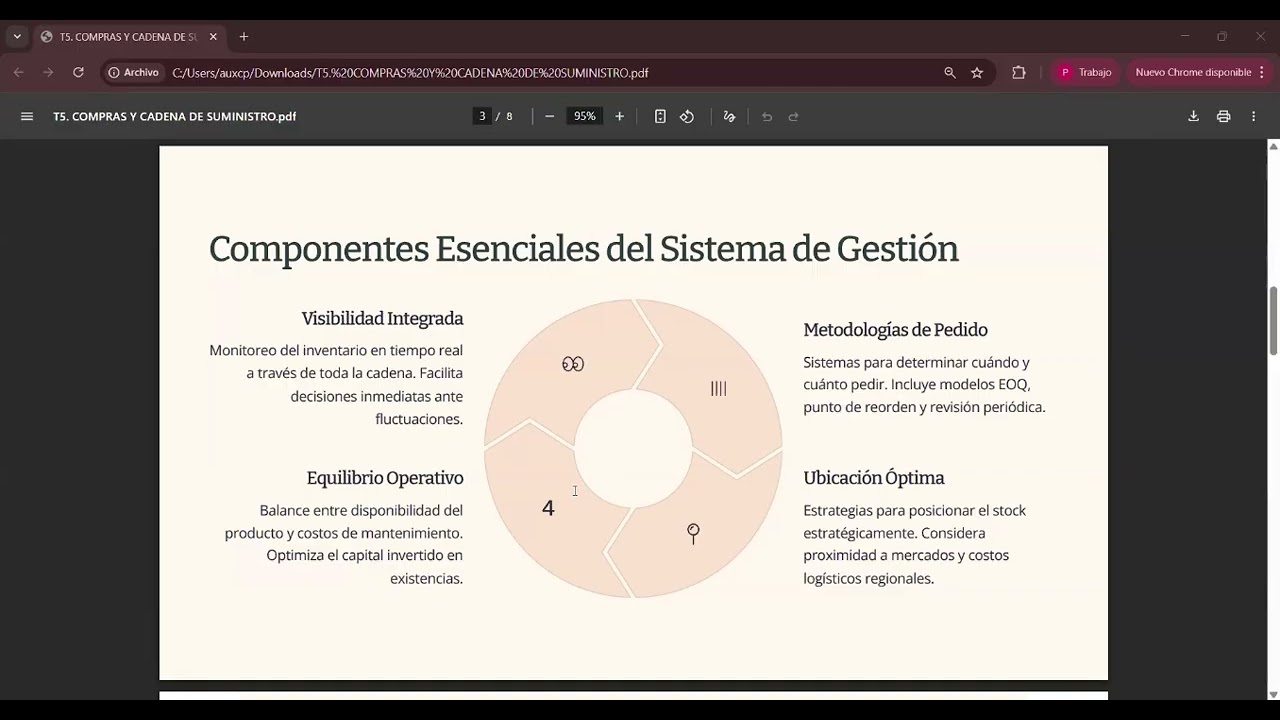The height and width of the screenshot is (720, 1280).
Task: Click the 95% zoom level field
Action: click(584, 117)
